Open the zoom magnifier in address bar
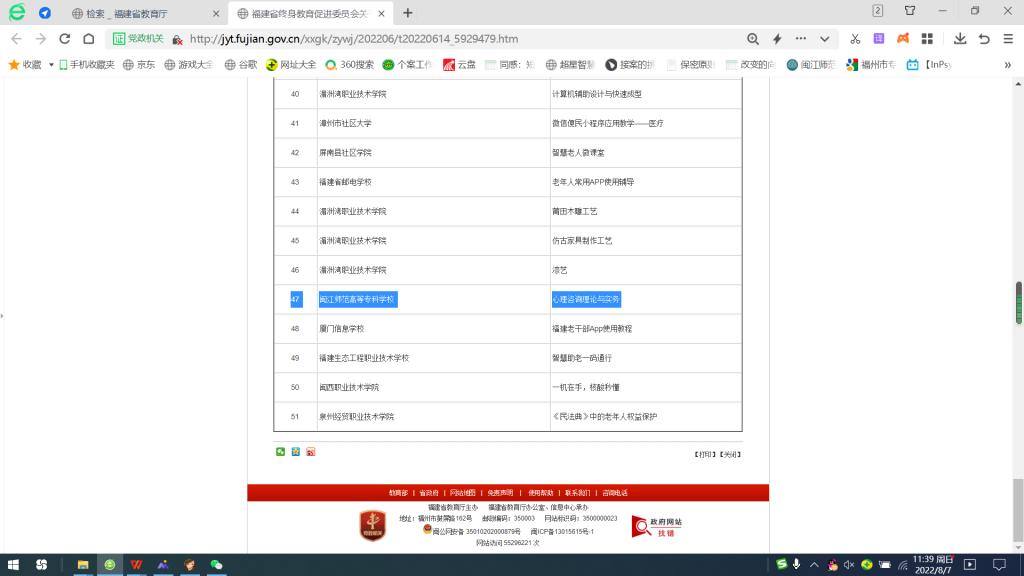 (x=753, y=39)
